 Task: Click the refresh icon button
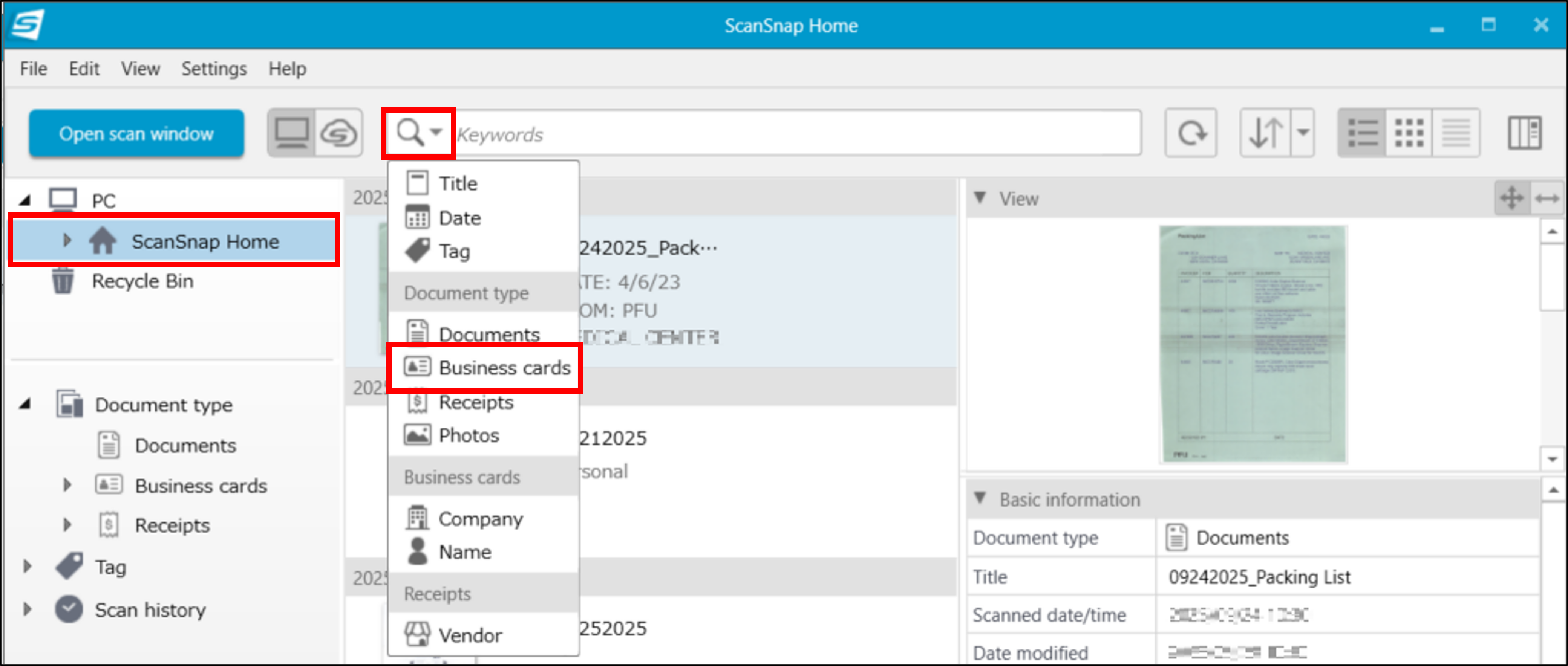[x=1191, y=133]
